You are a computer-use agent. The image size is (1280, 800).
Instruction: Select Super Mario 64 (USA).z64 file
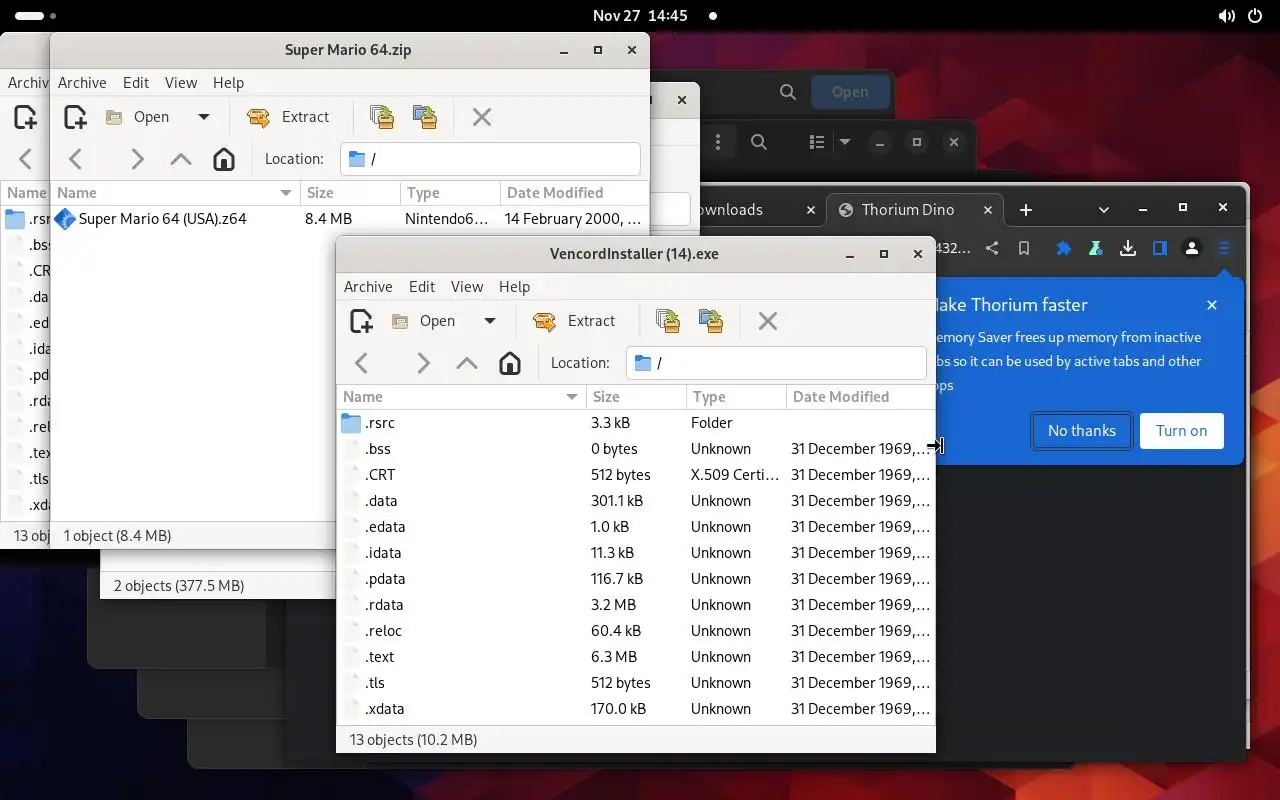coord(350,219)
